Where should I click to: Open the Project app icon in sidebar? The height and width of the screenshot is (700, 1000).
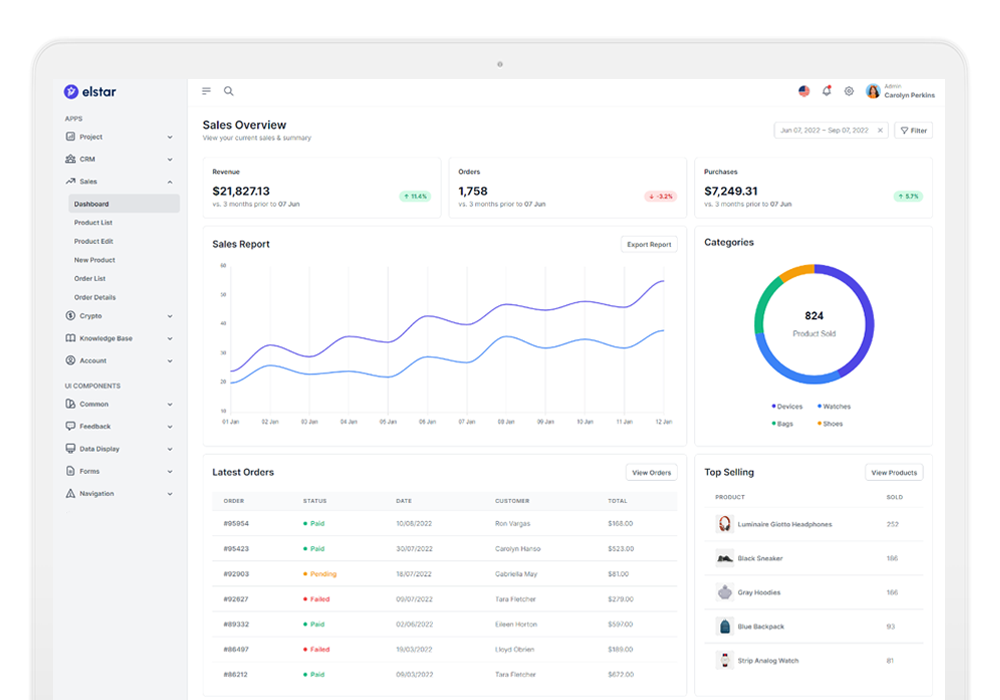point(70,136)
